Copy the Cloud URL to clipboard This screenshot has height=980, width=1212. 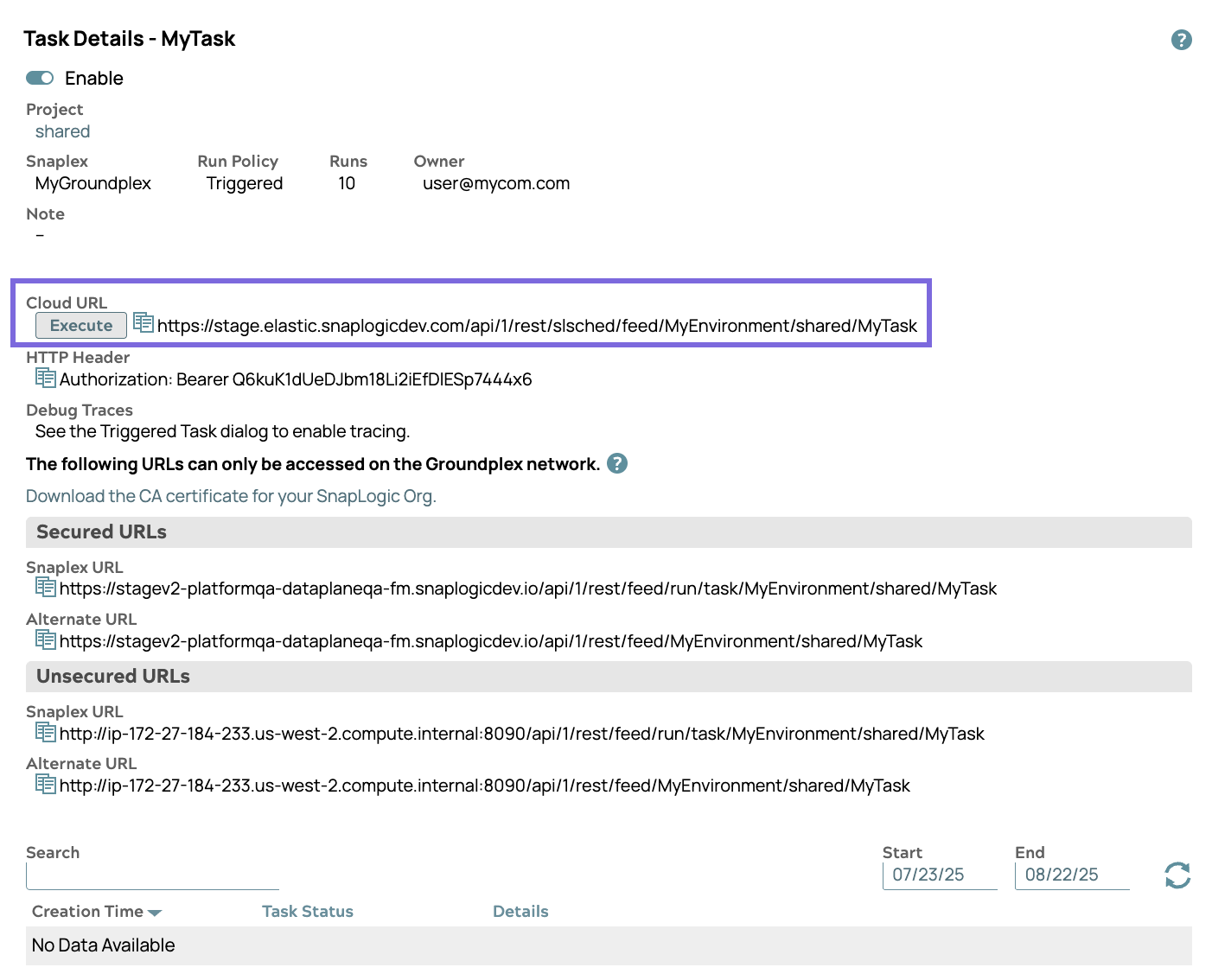(x=142, y=323)
